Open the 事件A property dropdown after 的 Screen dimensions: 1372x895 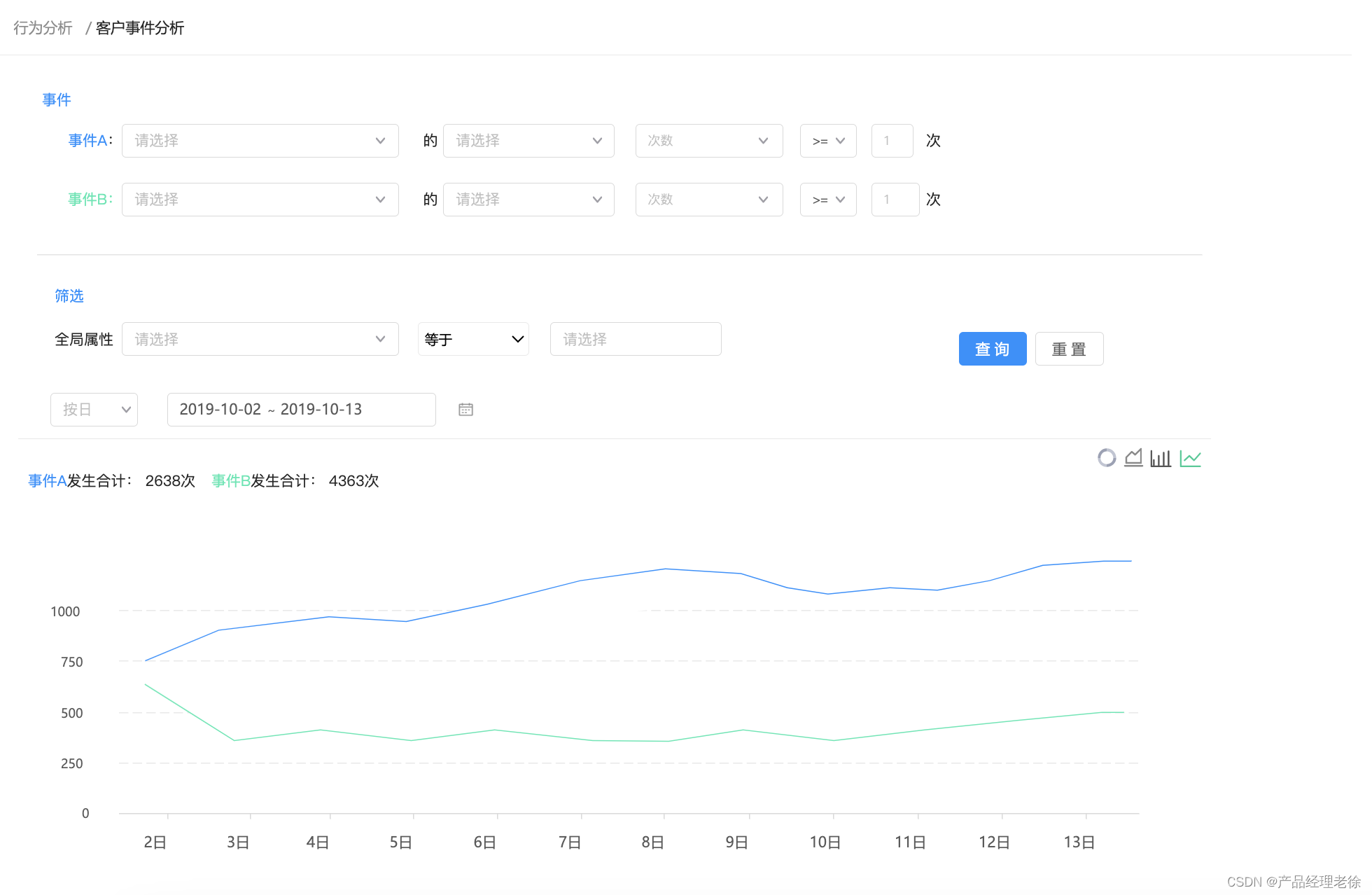pos(528,141)
